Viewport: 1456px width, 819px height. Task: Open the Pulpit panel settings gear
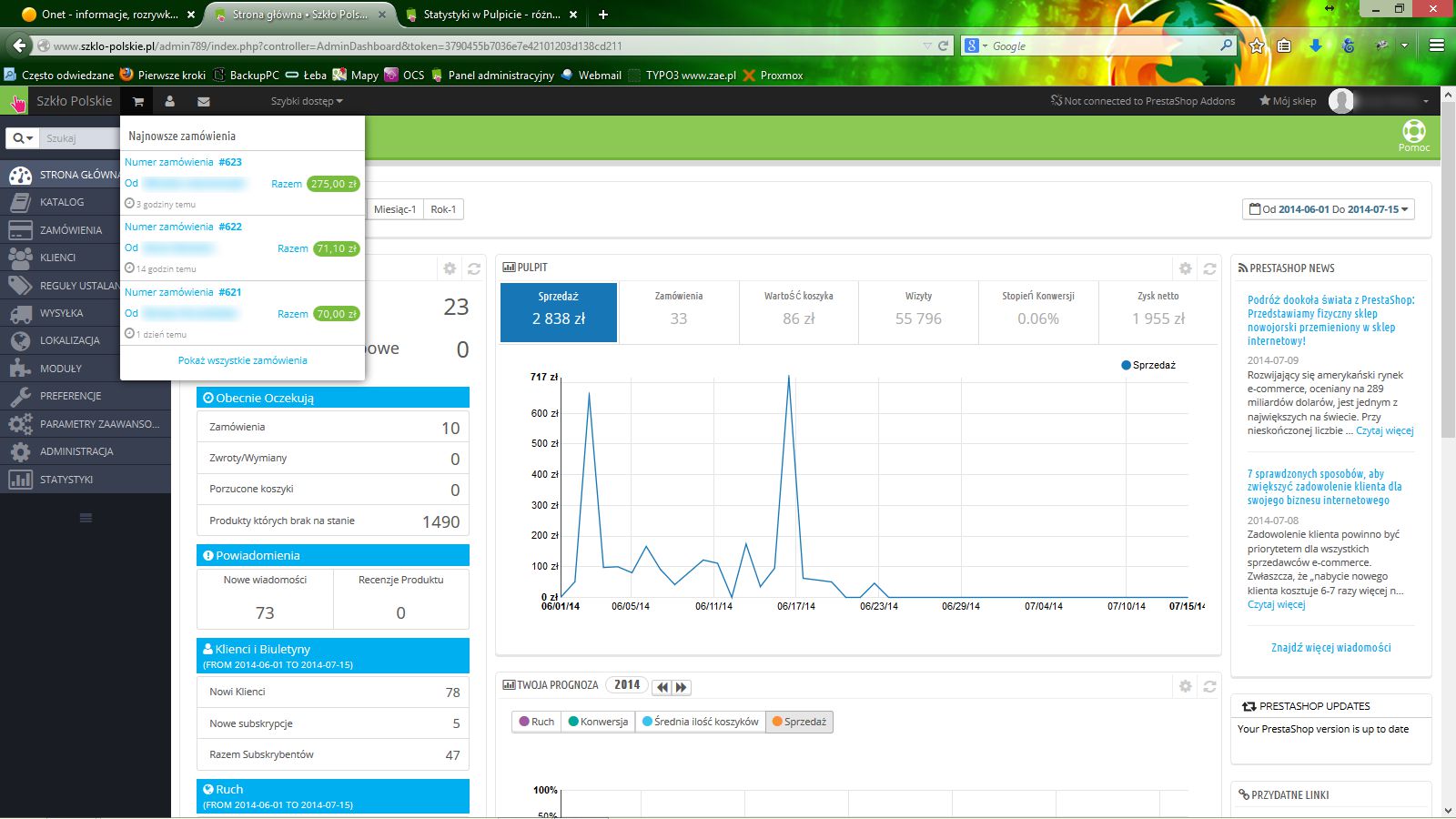(x=1185, y=268)
